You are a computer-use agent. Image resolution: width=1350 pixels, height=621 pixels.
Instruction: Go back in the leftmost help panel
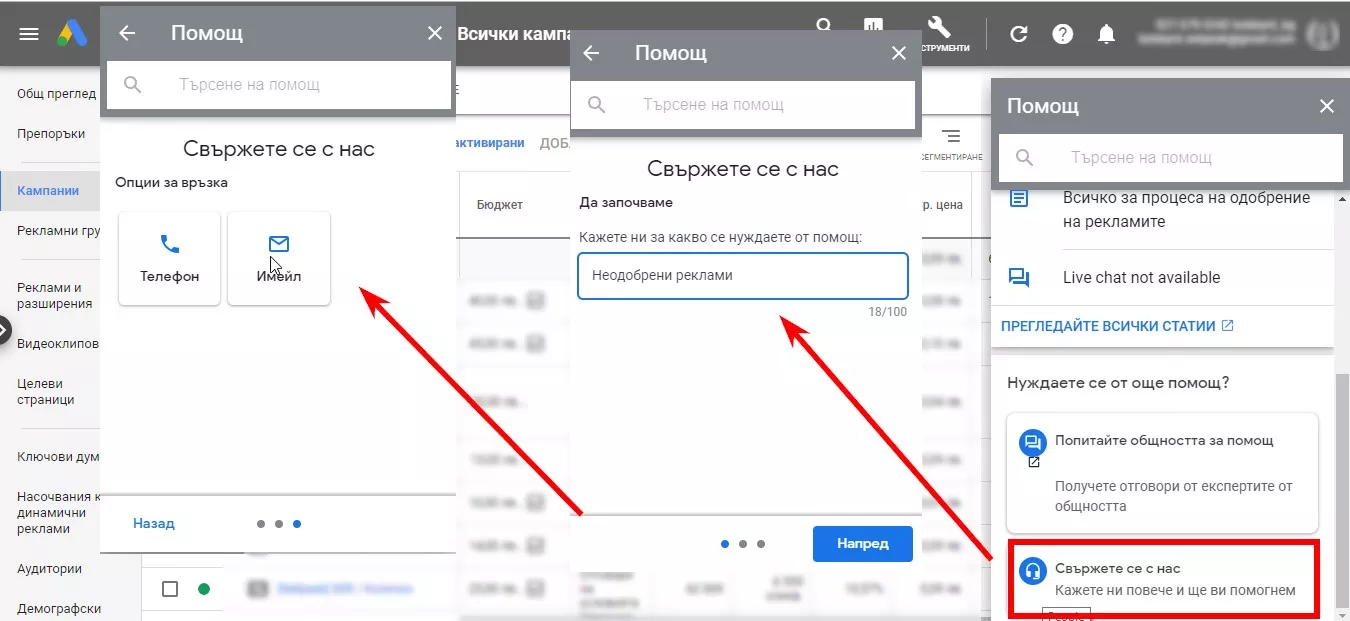127,33
